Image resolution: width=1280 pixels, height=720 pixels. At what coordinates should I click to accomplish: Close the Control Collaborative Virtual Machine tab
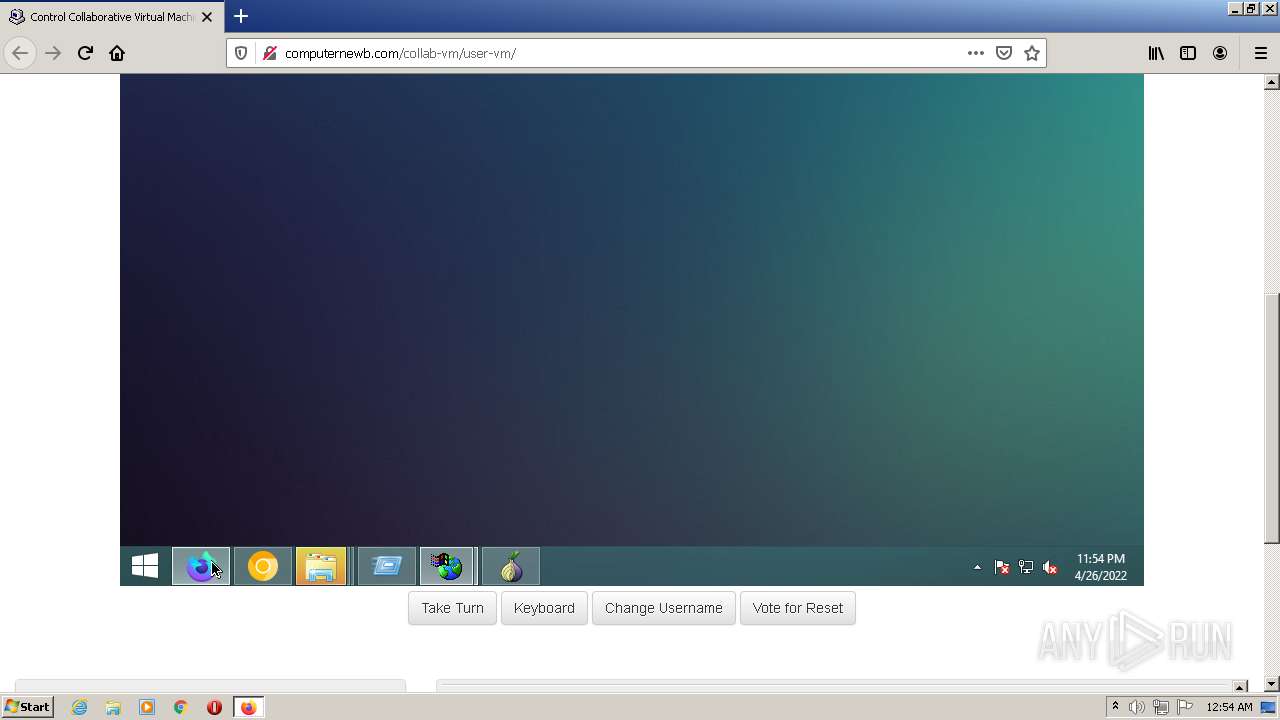(207, 17)
